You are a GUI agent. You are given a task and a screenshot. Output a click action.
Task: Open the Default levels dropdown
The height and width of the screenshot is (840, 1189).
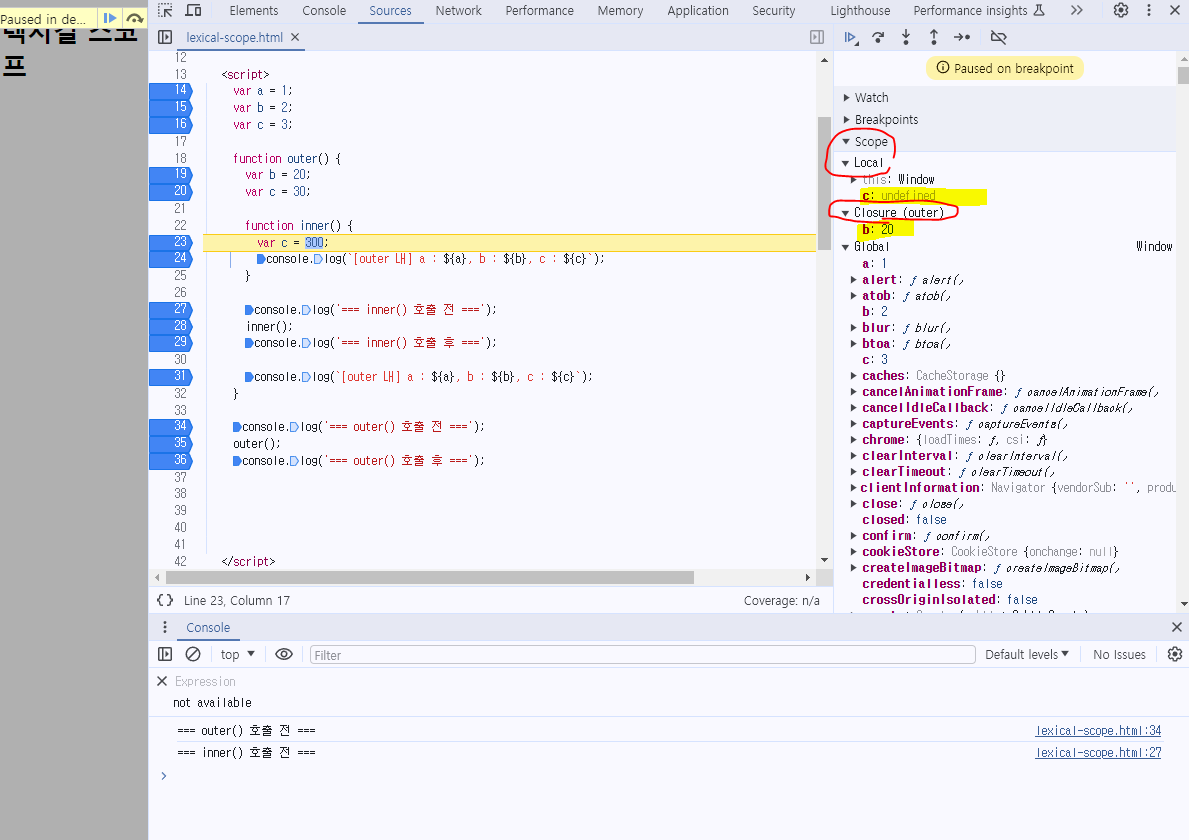click(x=1027, y=654)
